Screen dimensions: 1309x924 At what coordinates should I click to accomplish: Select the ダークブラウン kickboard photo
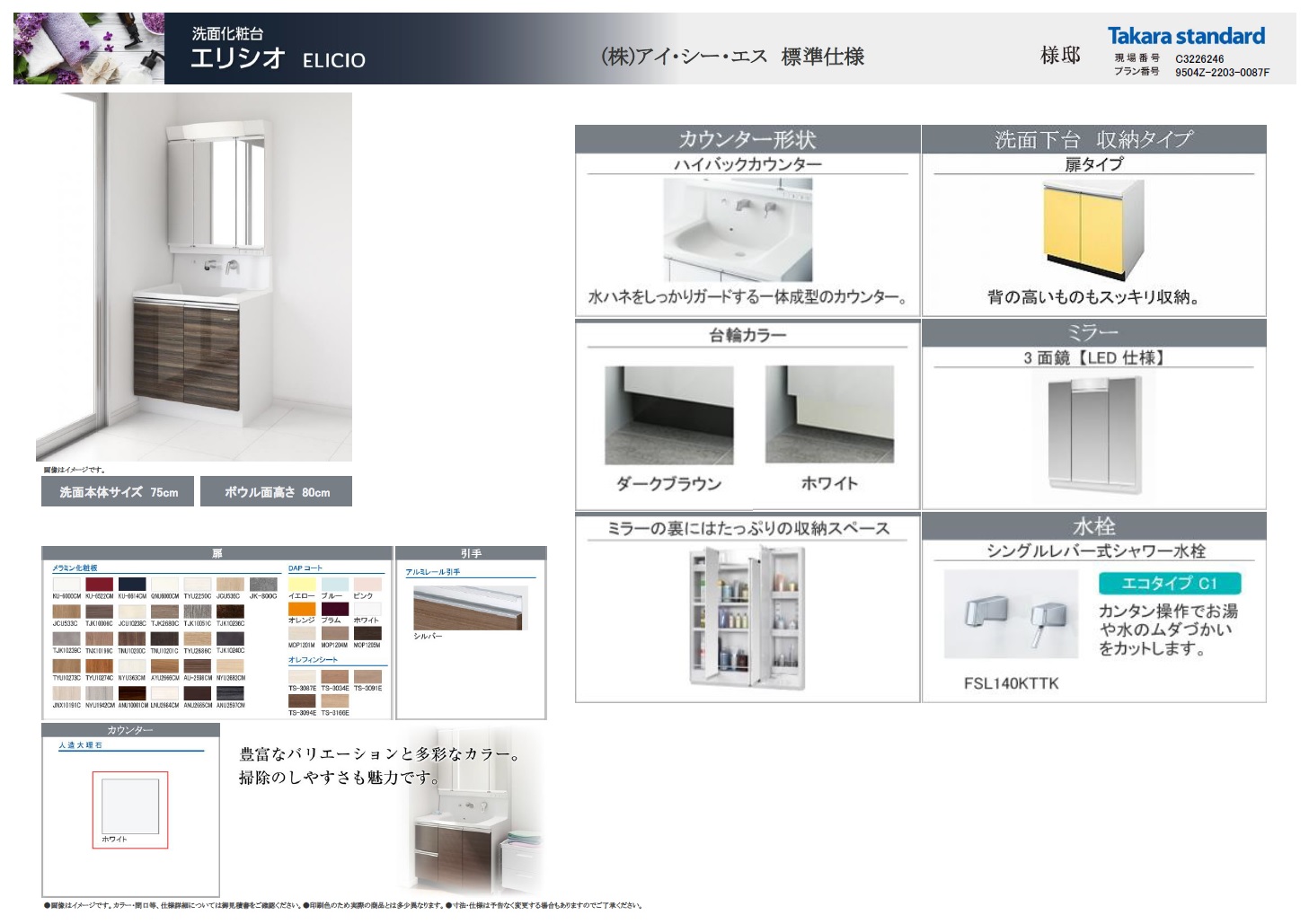point(668,415)
